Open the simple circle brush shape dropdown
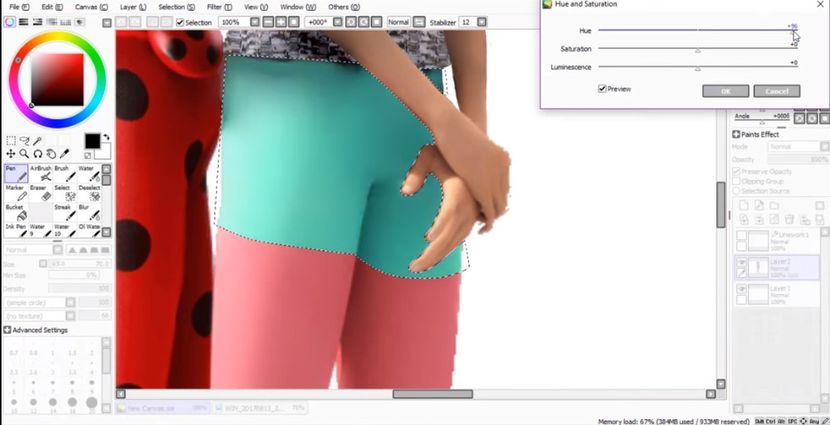Viewport: 830px width, 425px height. click(x=70, y=302)
